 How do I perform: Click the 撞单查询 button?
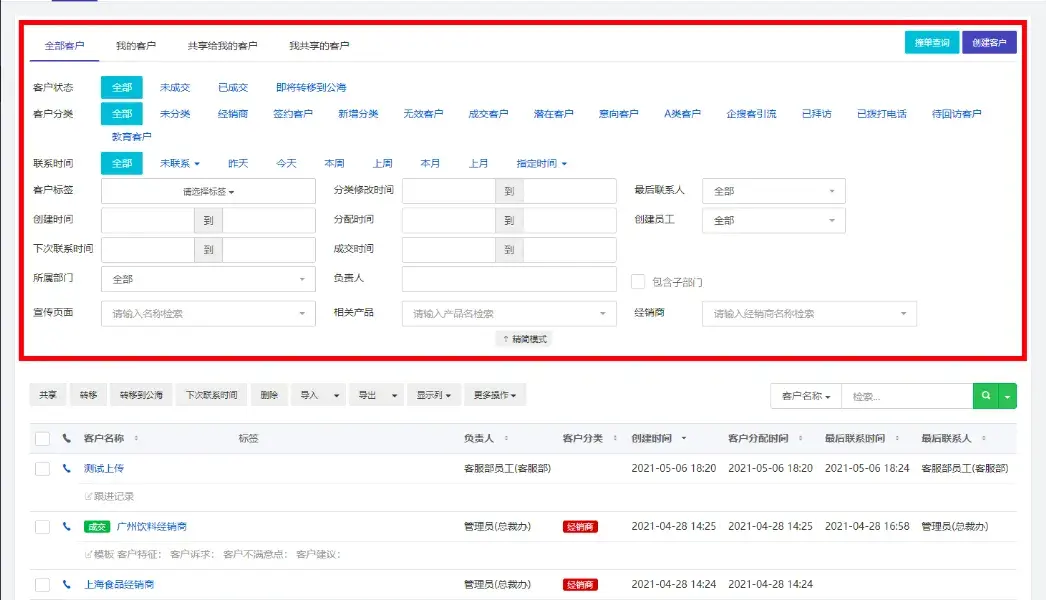click(x=932, y=42)
